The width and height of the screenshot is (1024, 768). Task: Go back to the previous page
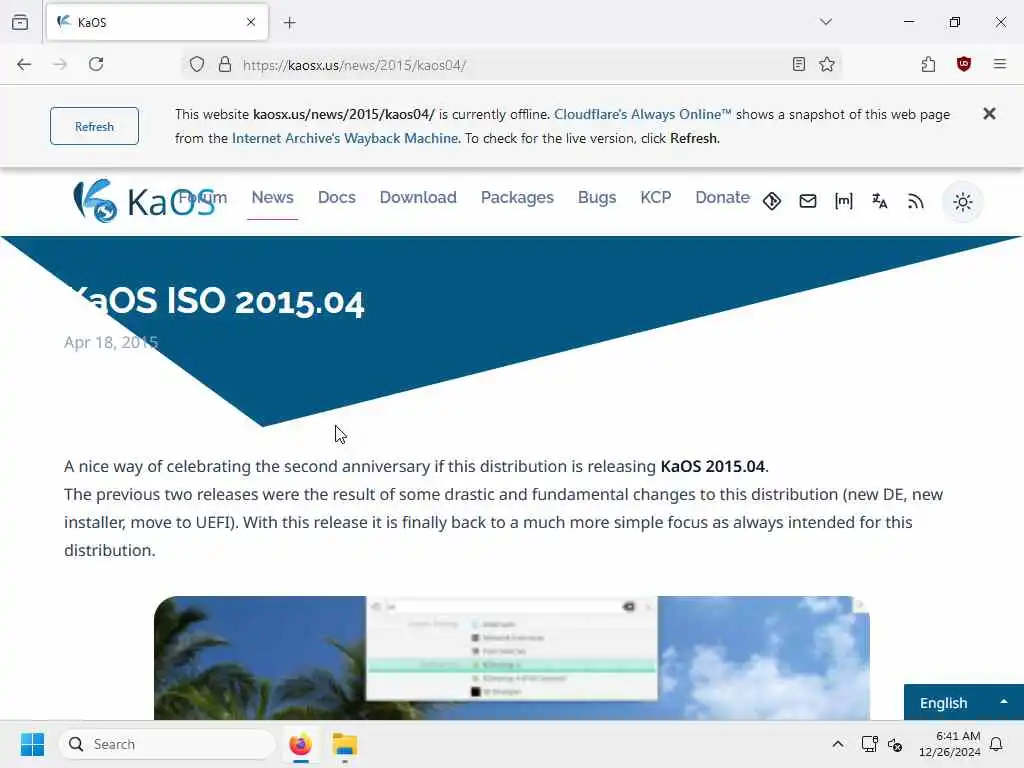point(24,64)
